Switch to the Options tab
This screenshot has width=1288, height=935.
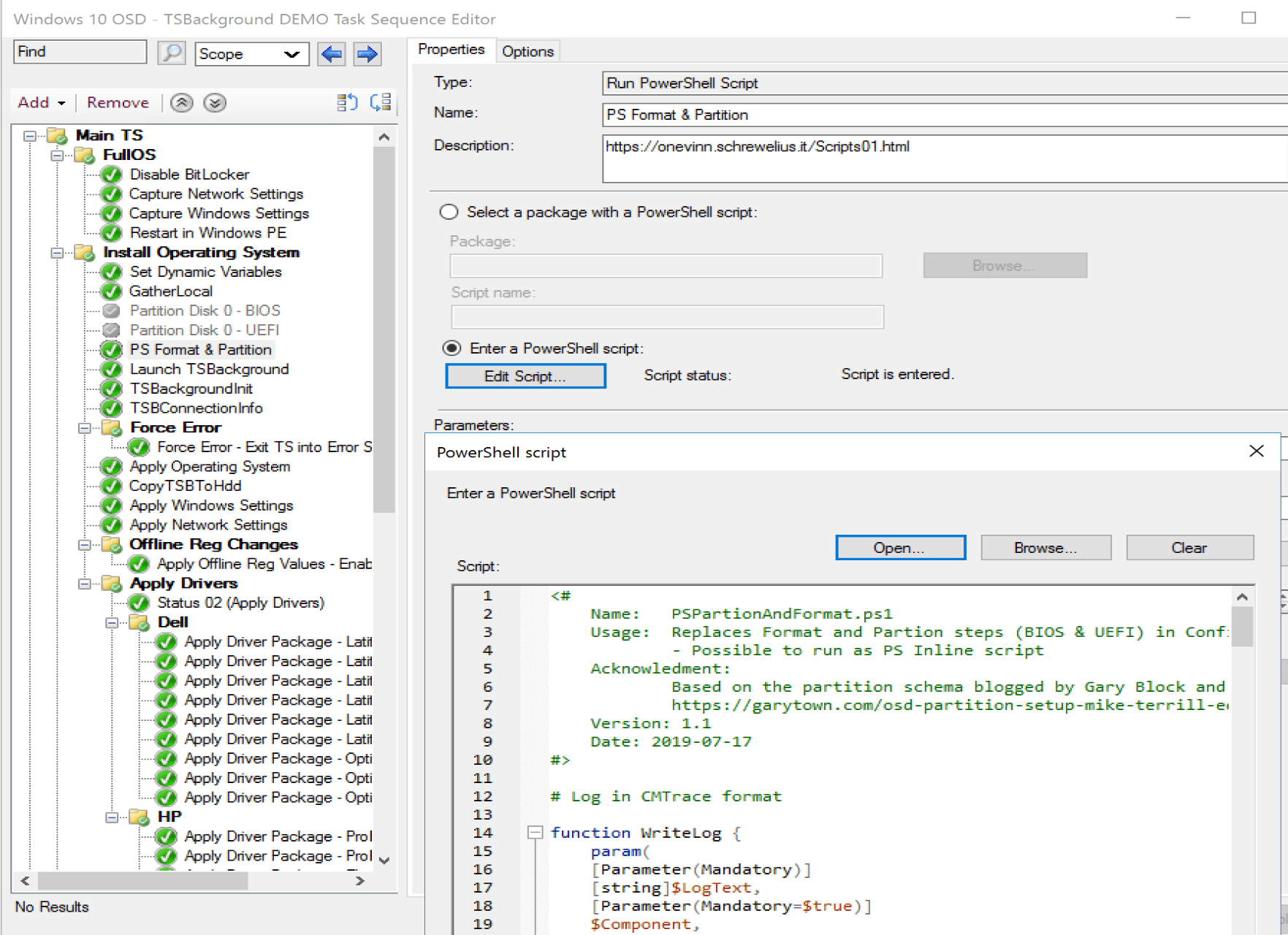527,50
